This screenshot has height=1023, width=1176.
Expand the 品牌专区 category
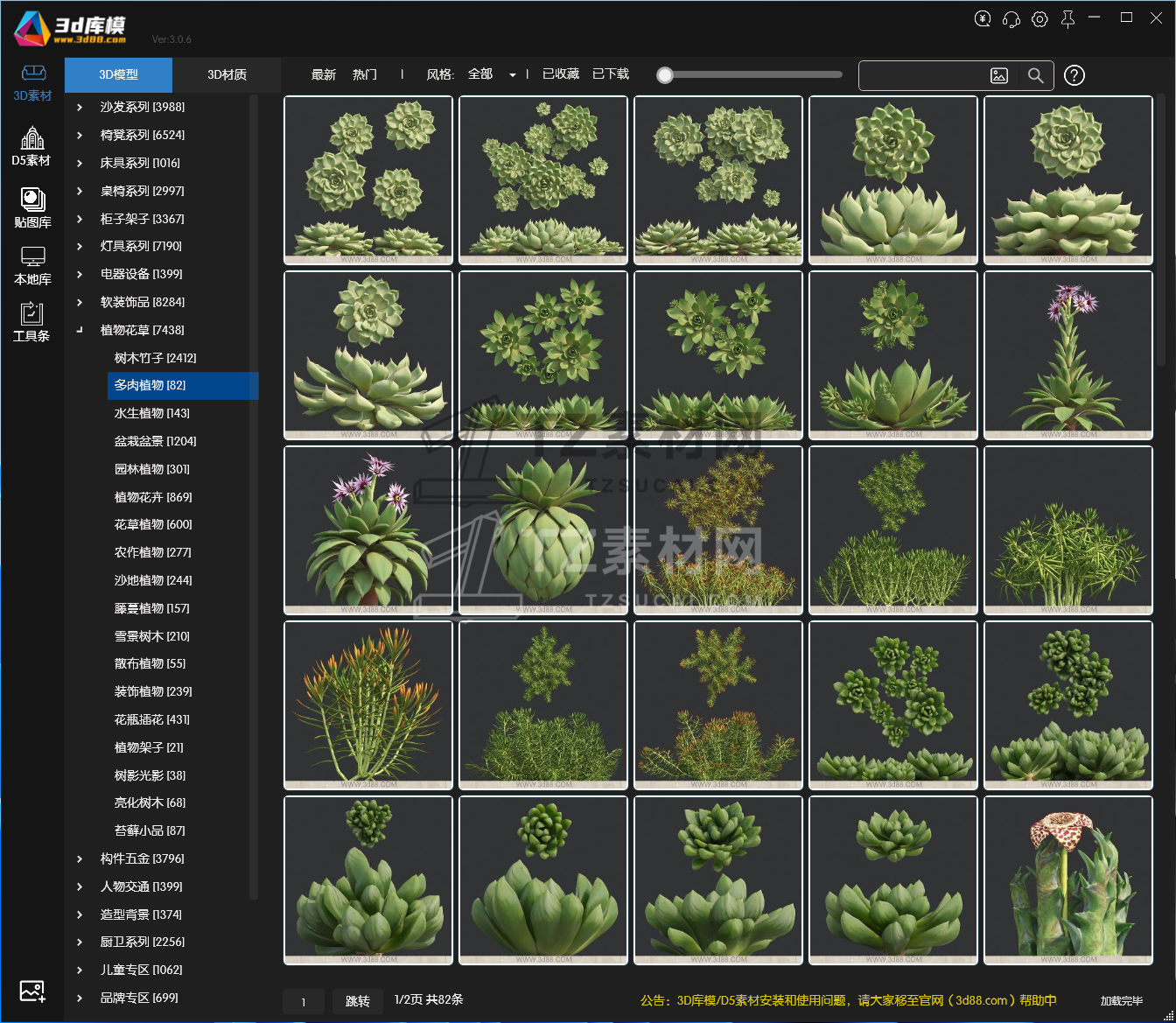click(80, 998)
